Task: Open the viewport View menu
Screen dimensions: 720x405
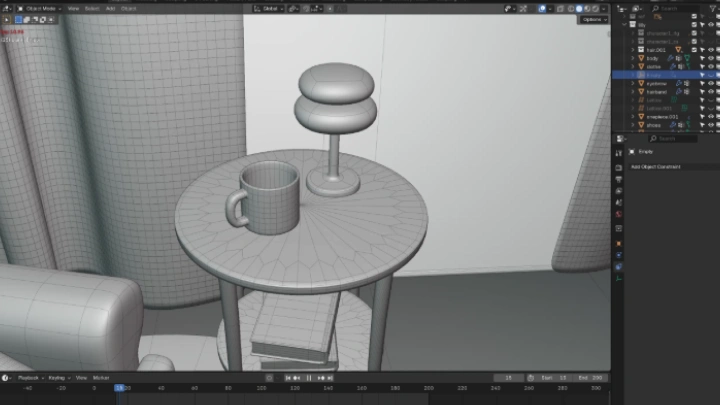Action: [73, 8]
